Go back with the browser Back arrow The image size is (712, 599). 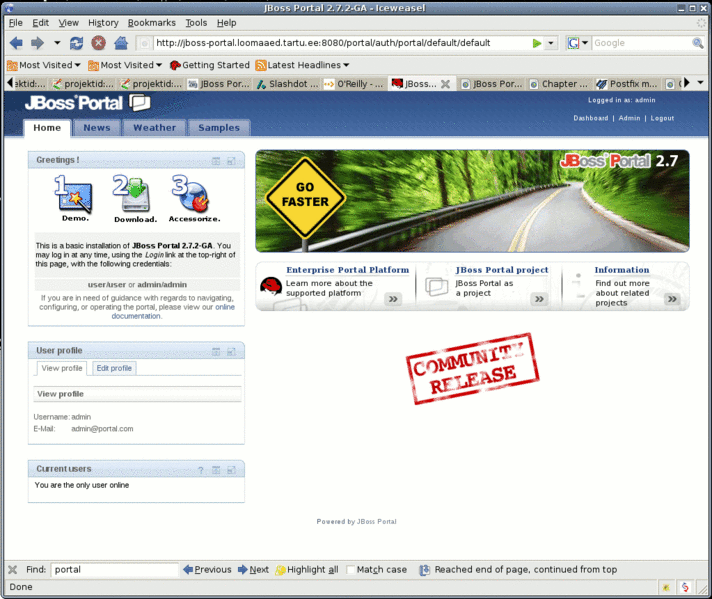pyautogui.click(x=16, y=43)
